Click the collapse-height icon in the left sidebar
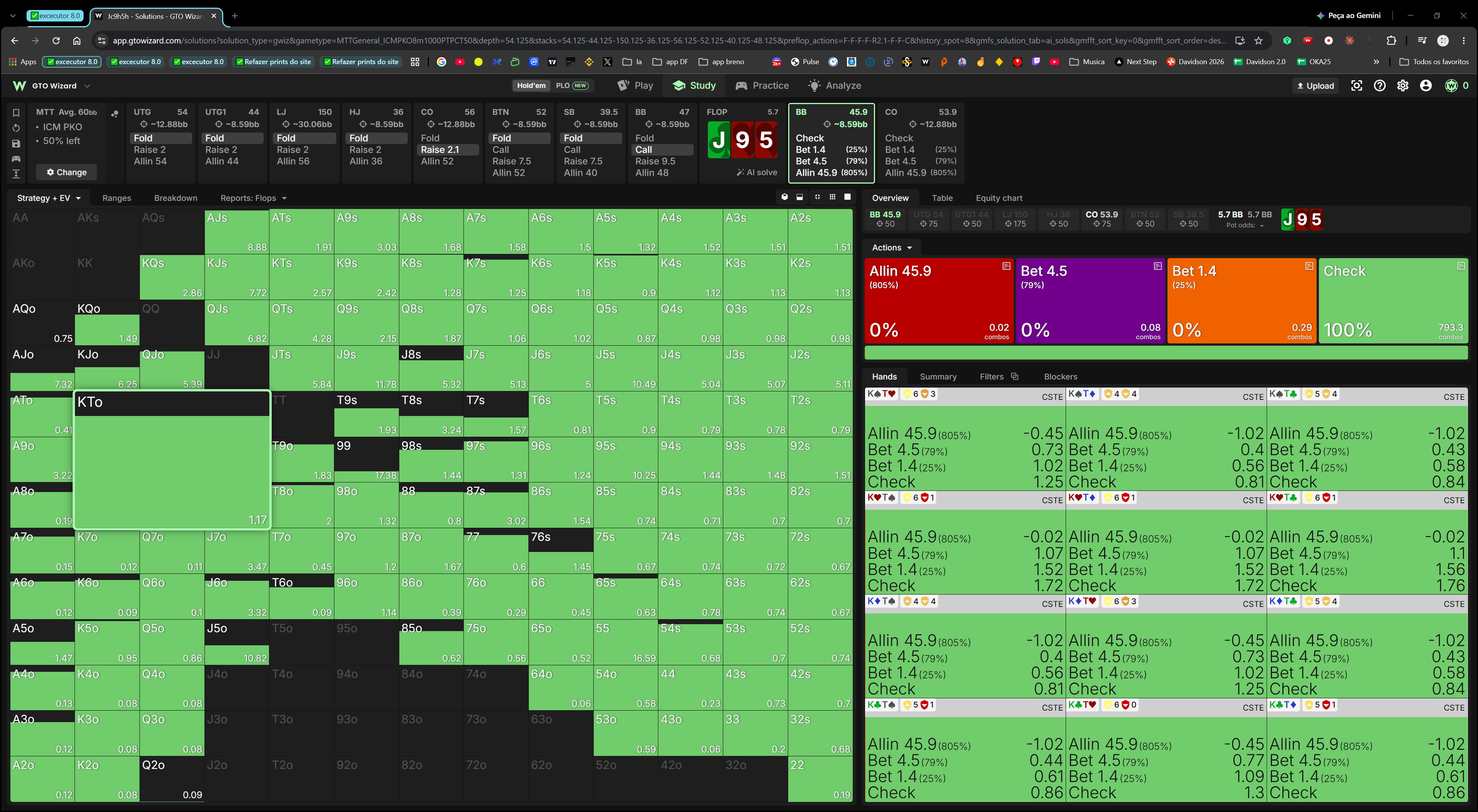 point(16,174)
